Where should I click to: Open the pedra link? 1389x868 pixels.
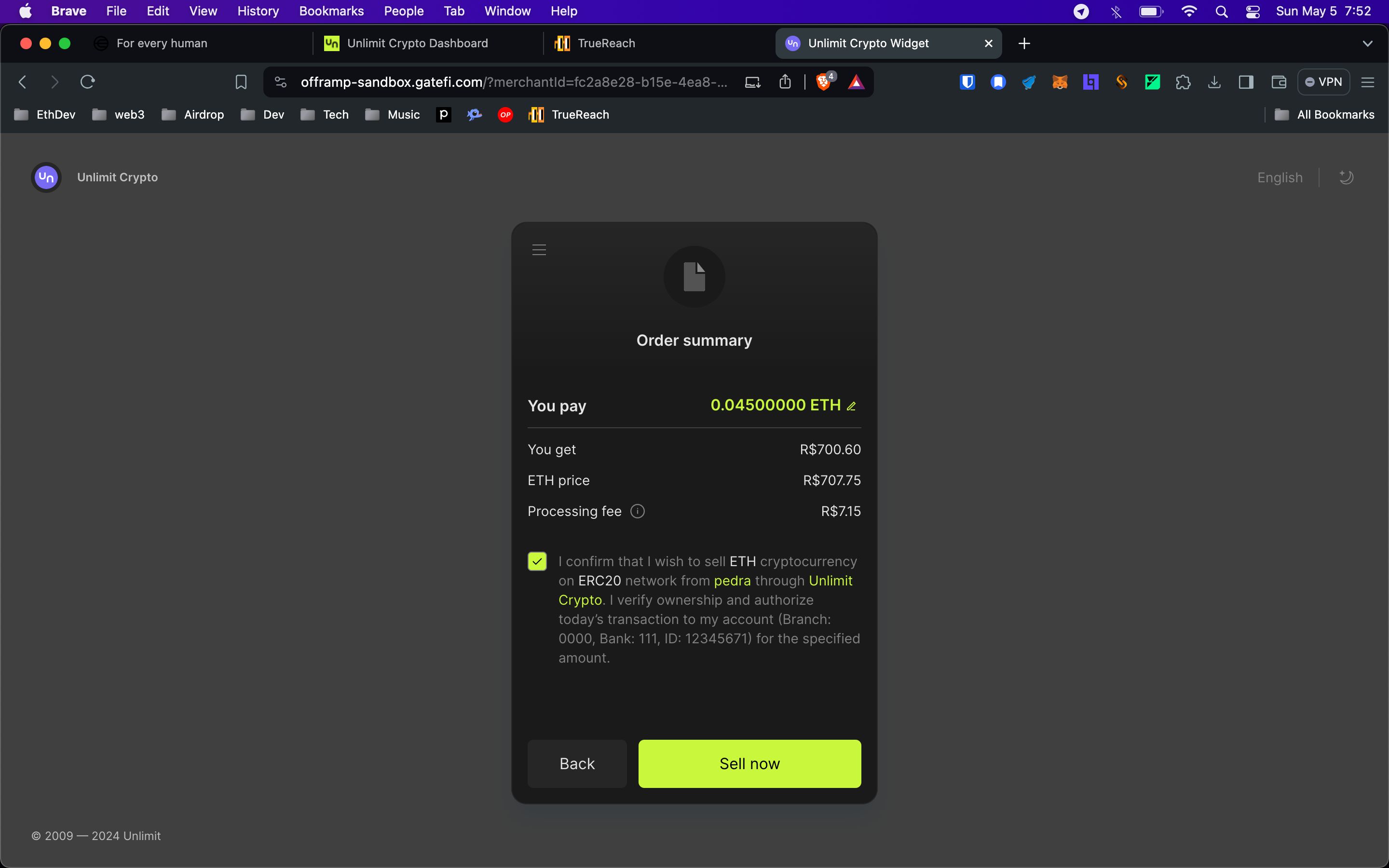732,581
